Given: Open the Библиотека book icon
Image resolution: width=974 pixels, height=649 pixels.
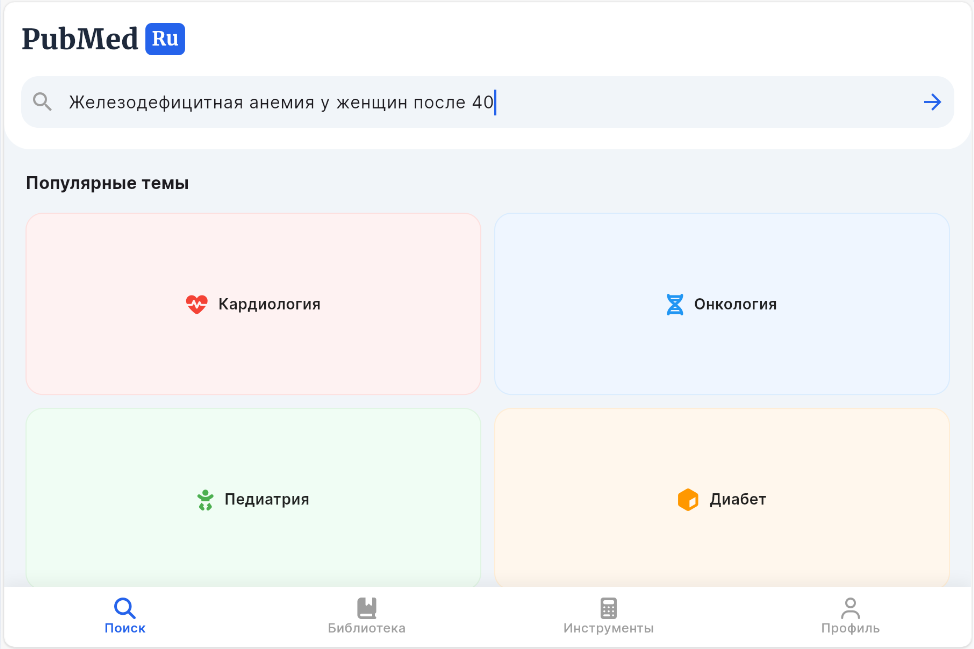Looking at the screenshot, I should click(366, 607).
